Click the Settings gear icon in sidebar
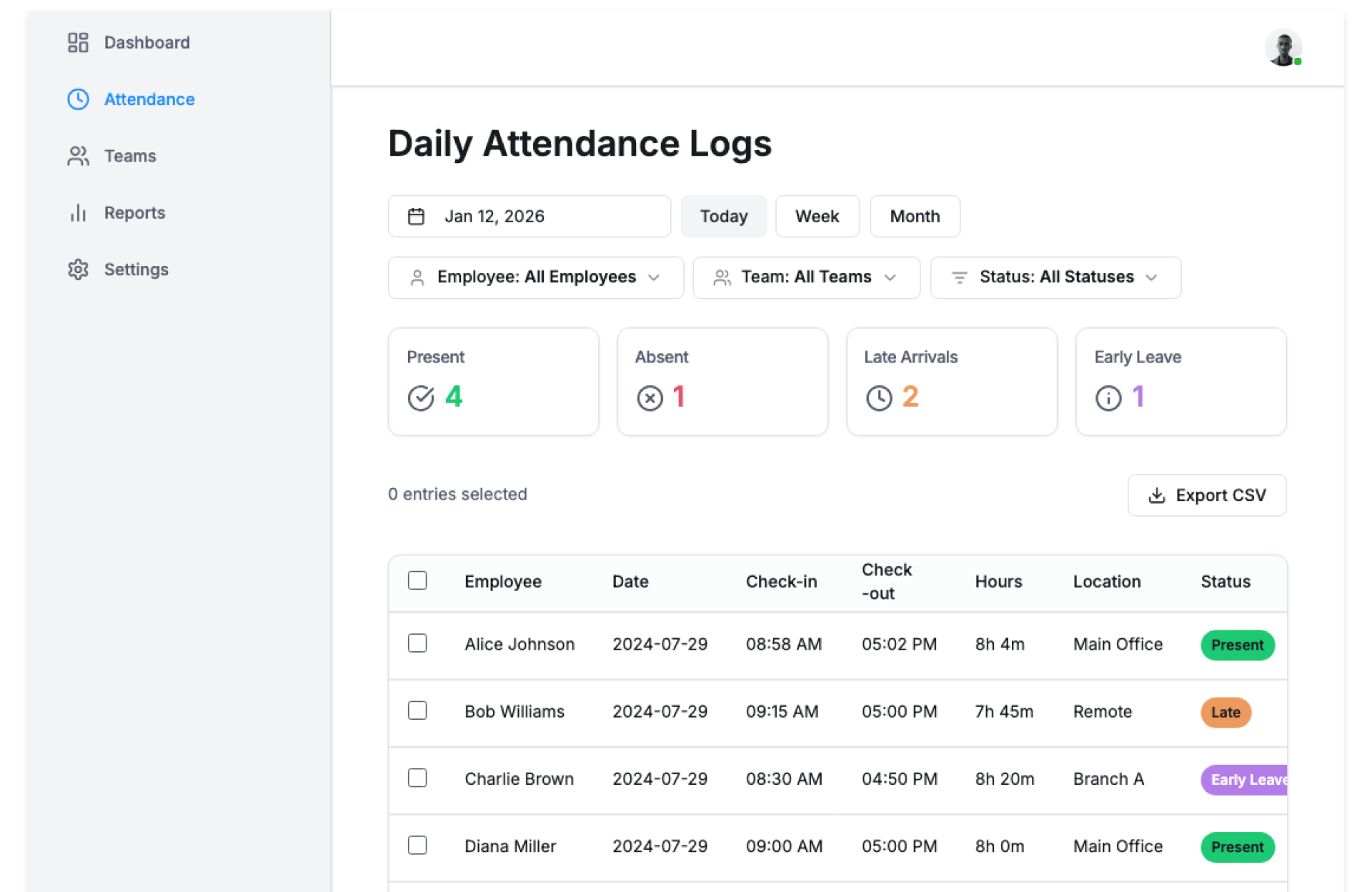Image resolution: width=1372 pixels, height=892 pixels. (78, 269)
